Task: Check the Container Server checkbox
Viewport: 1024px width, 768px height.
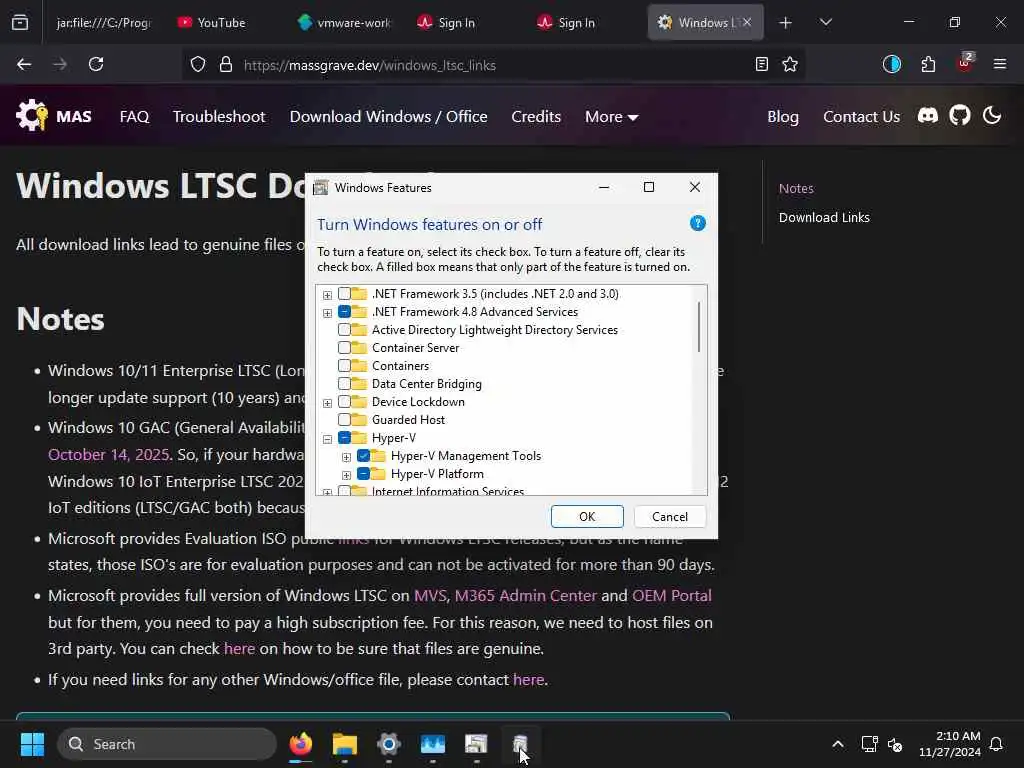Action: [344, 347]
